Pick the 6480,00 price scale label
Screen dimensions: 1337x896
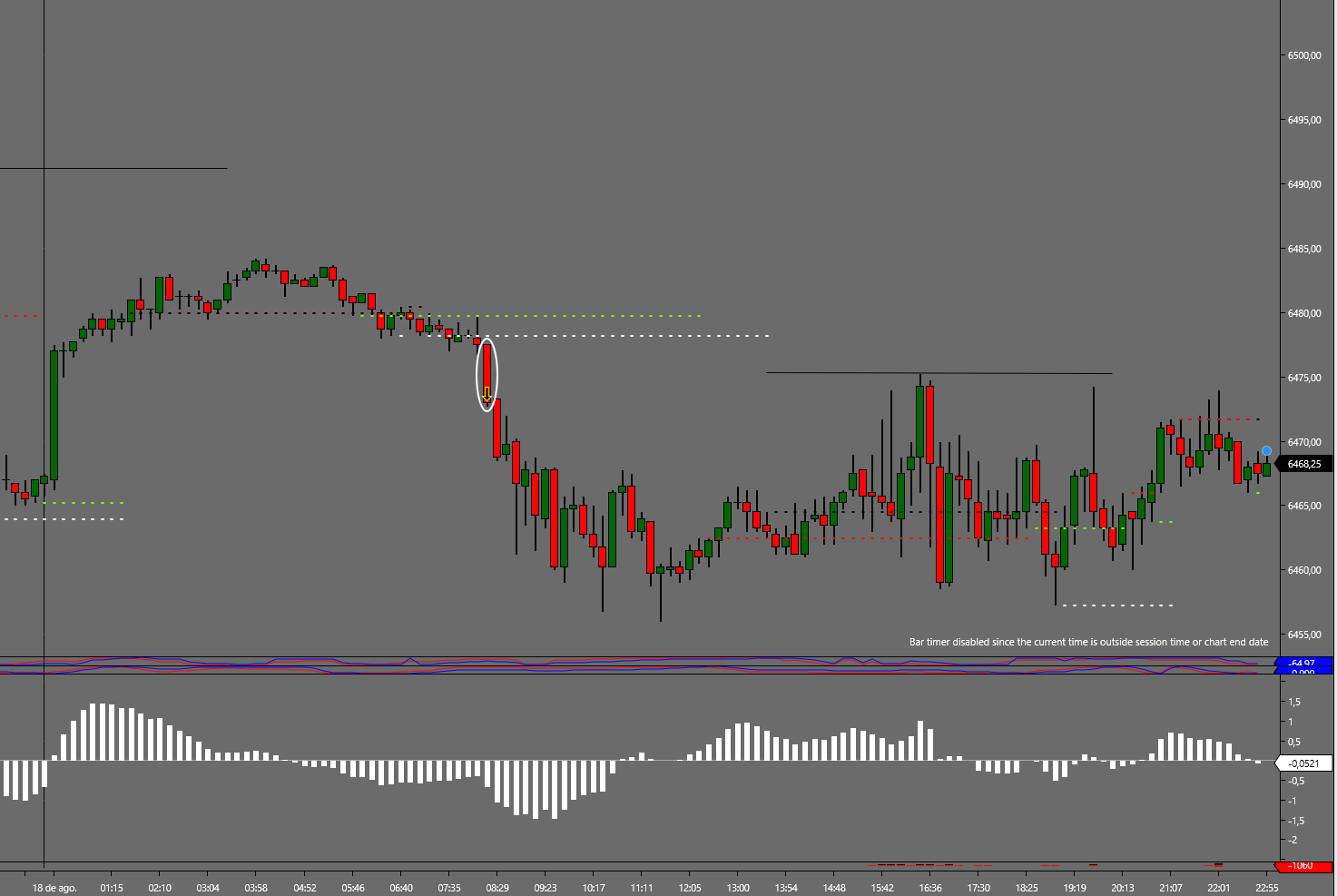point(1304,314)
